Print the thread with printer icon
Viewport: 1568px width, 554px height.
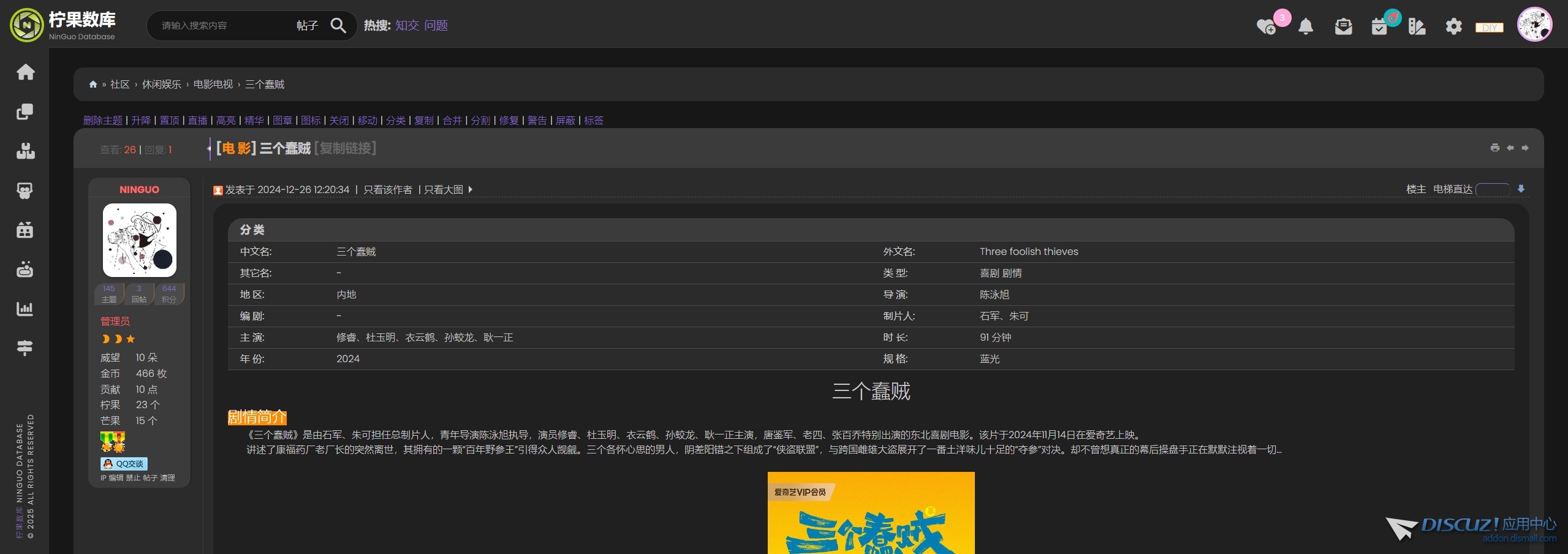[1495, 148]
